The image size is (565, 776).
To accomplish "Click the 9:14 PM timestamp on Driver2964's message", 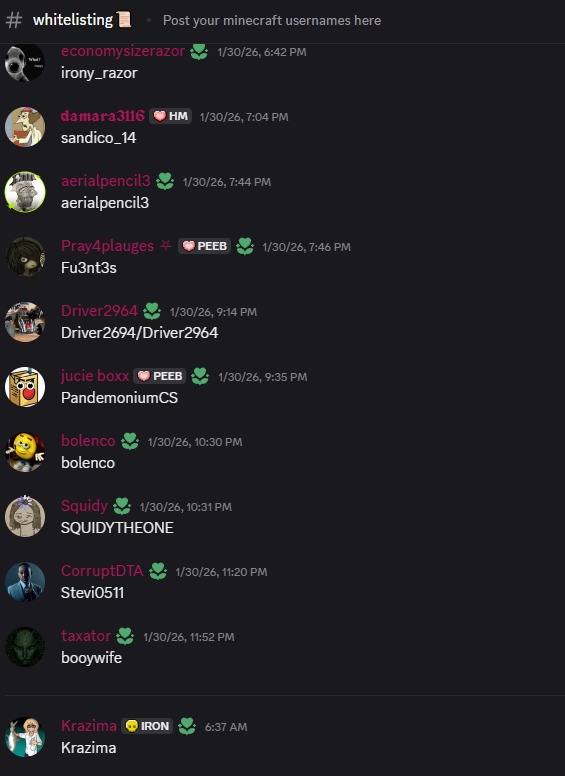I will coord(213,312).
